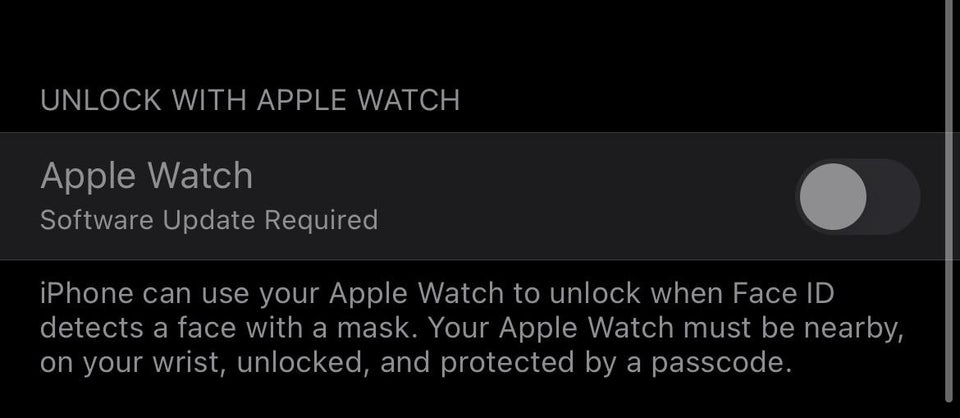Screen dimensions: 960x418
Task: Click "iPhone" at the start of the description
Action: click(x=87, y=294)
